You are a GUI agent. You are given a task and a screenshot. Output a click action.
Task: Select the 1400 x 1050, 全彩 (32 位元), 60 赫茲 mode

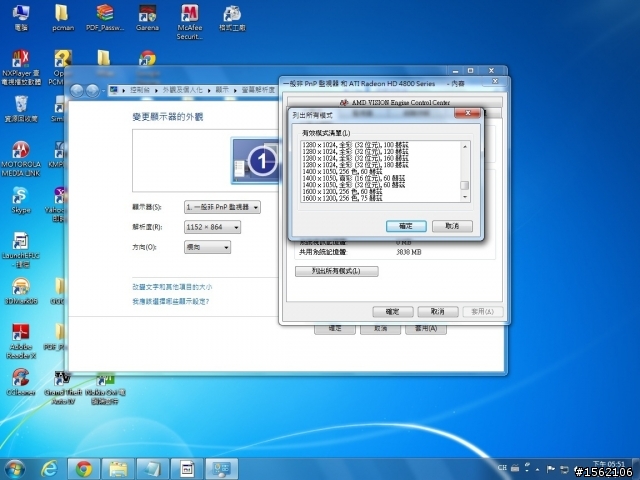pyautogui.click(x=353, y=185)
